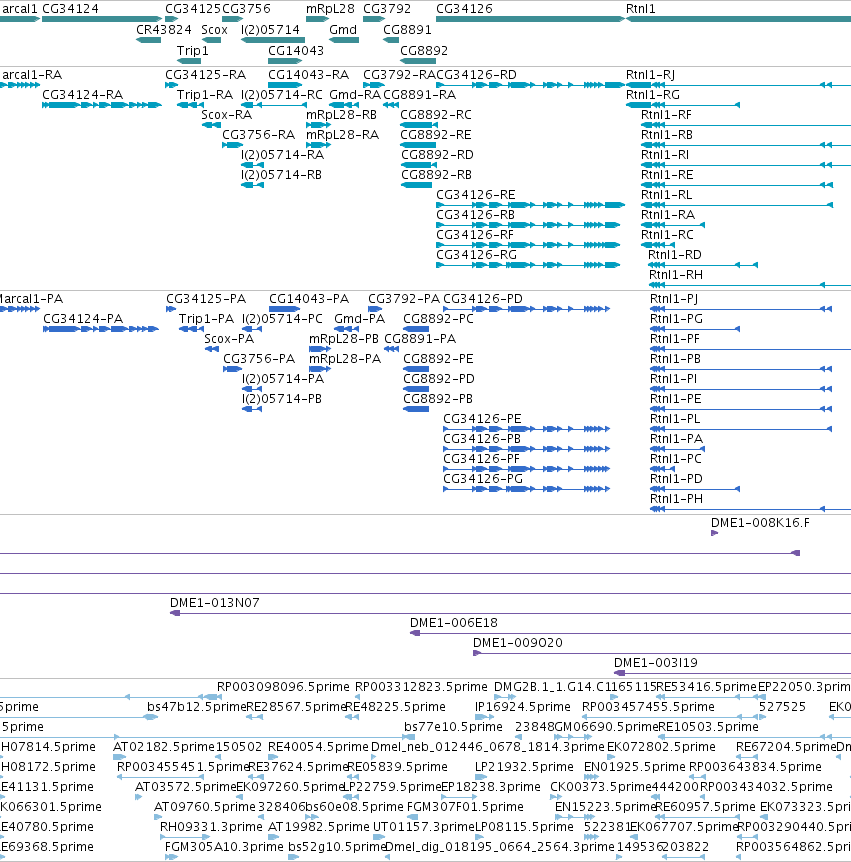Click protein CG34126-PF label

tap(482, 458)
